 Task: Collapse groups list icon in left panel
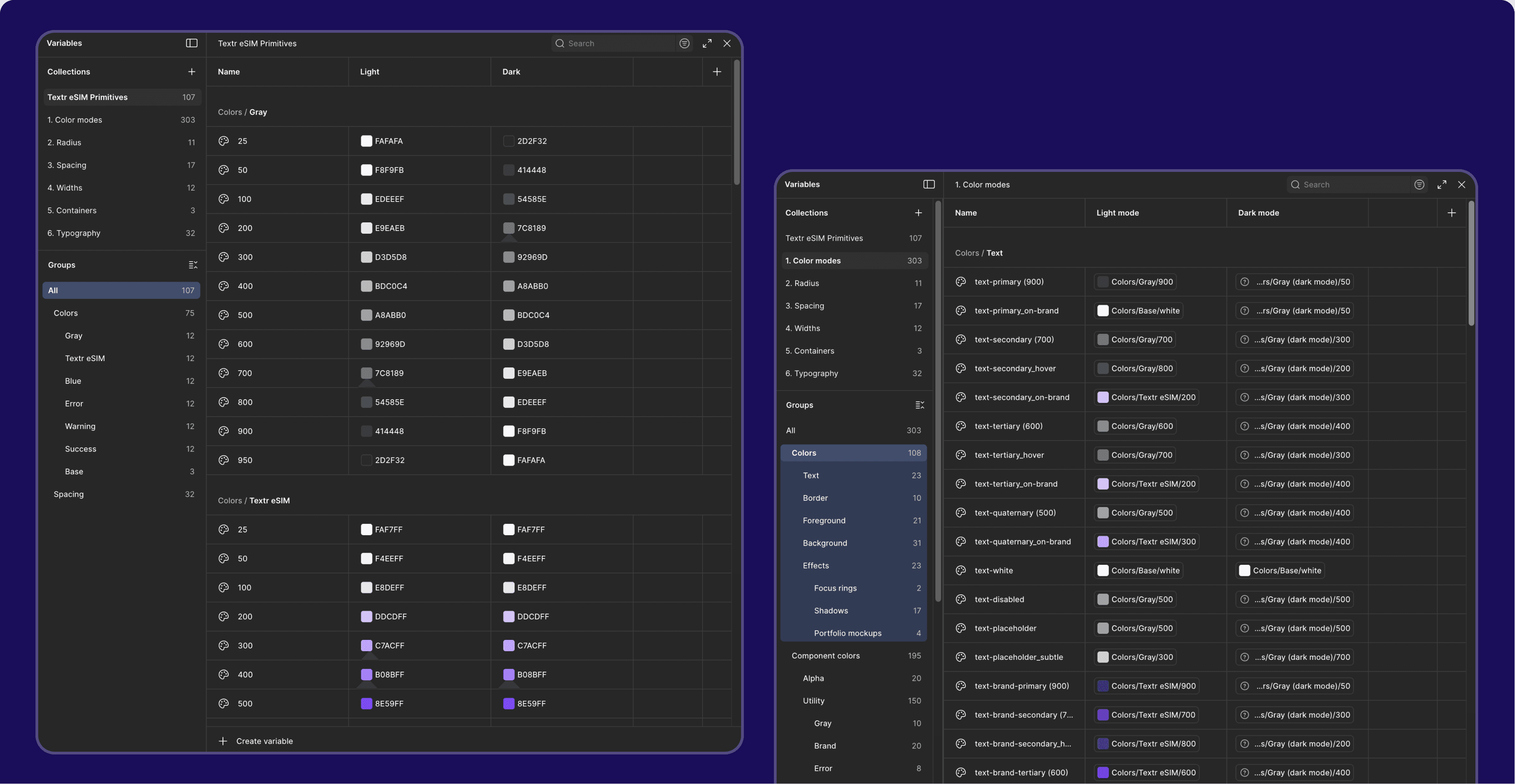click(x=193, y=265)
